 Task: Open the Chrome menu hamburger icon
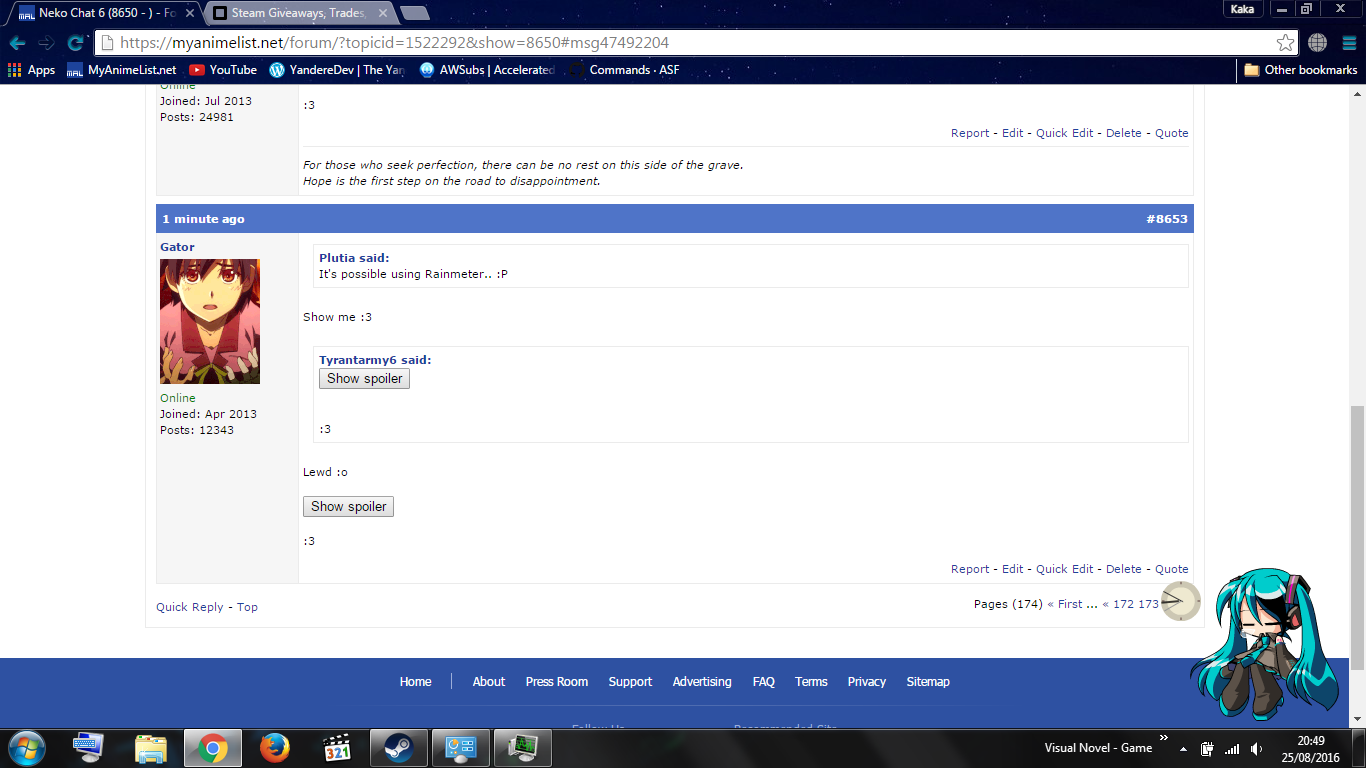[x=1349, y=43]
